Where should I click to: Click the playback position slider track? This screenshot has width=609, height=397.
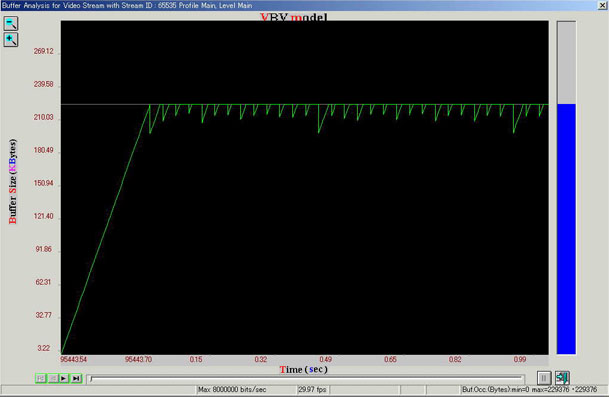(x=306, y=378)
